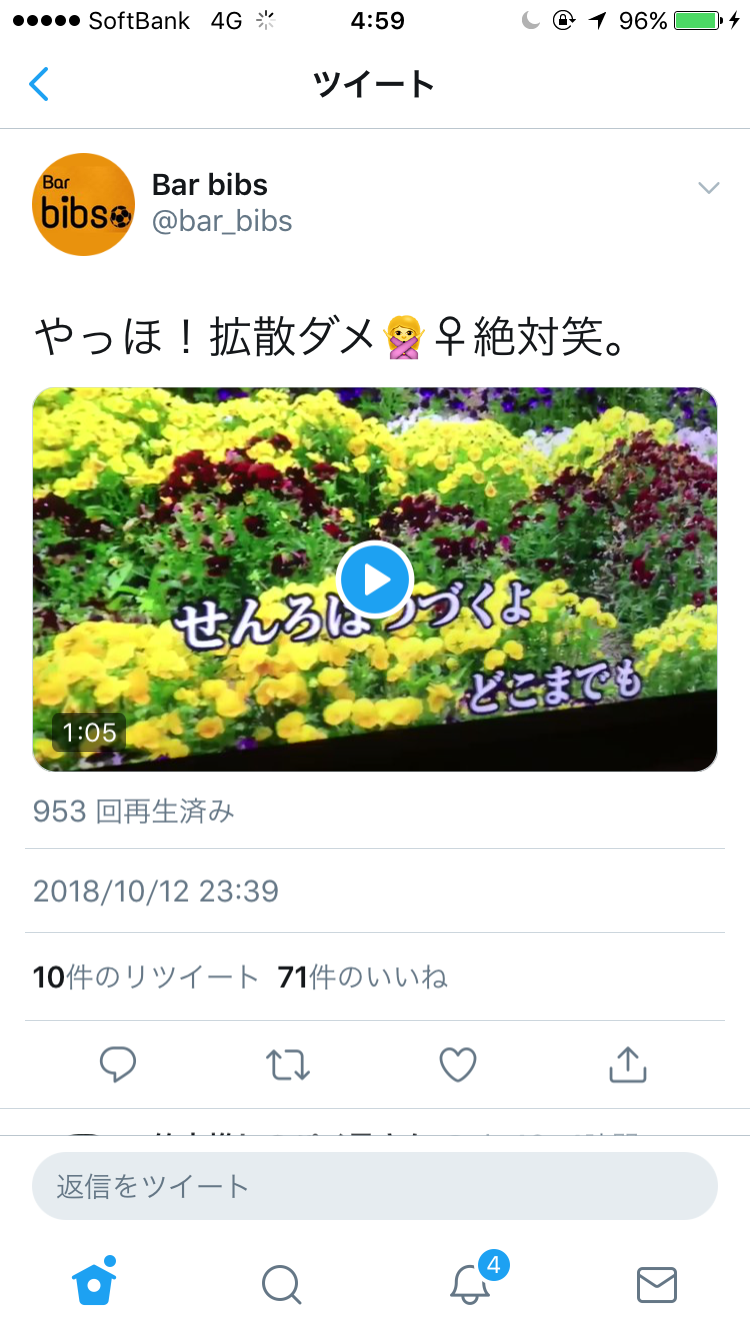Open the flower video thumbnail

(375, 579)
